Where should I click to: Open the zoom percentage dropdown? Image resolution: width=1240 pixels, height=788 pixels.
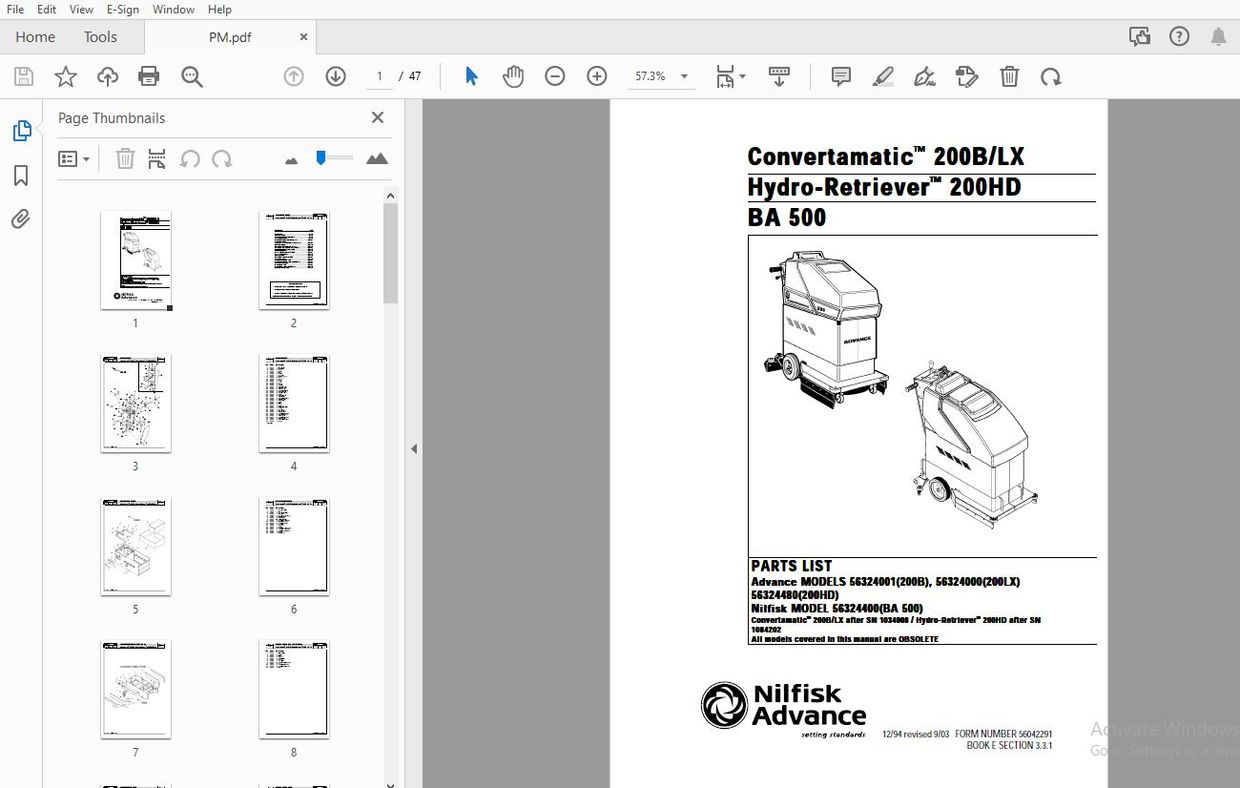(684, 76)
